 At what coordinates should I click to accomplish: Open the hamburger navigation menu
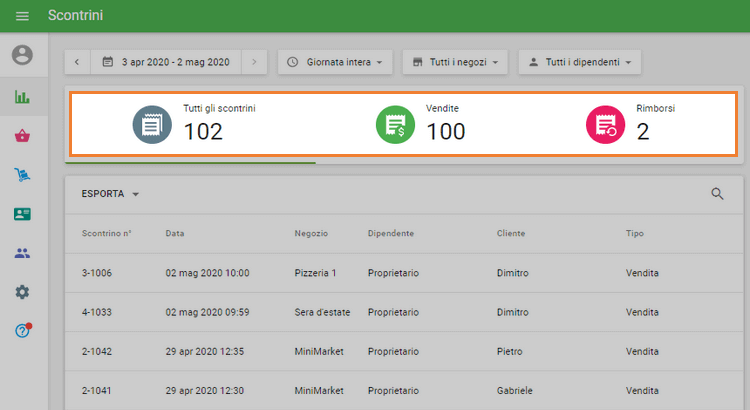tap(22, 16)
